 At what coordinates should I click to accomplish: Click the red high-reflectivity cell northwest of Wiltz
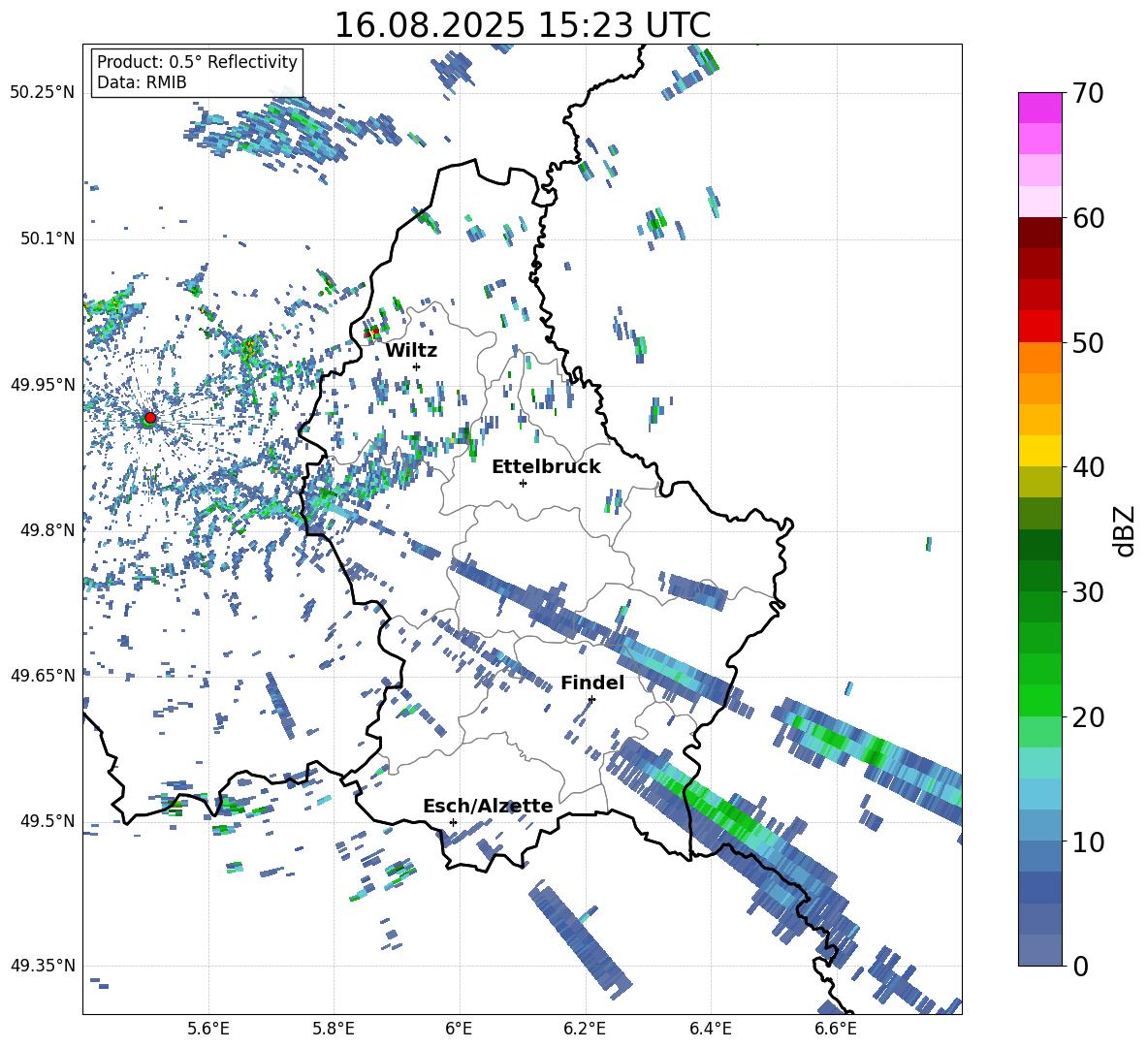pyautogui.click(x=371, y=333)
